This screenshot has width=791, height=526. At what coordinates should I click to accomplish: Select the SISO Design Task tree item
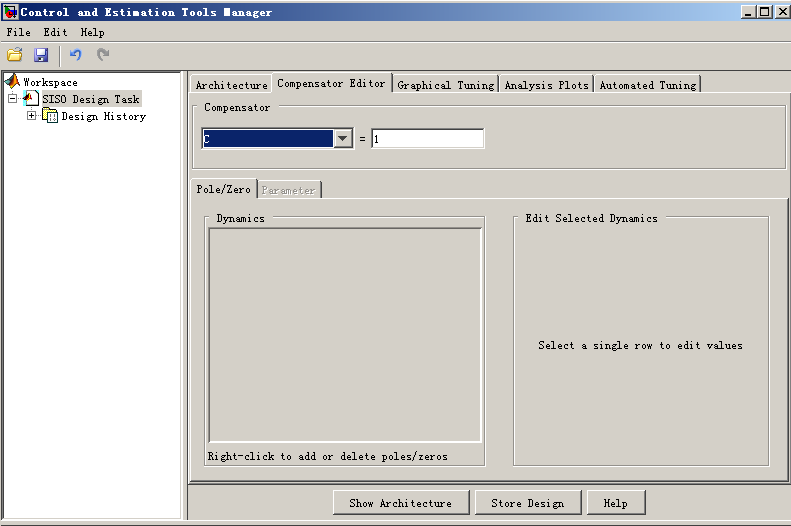point(91,99)
